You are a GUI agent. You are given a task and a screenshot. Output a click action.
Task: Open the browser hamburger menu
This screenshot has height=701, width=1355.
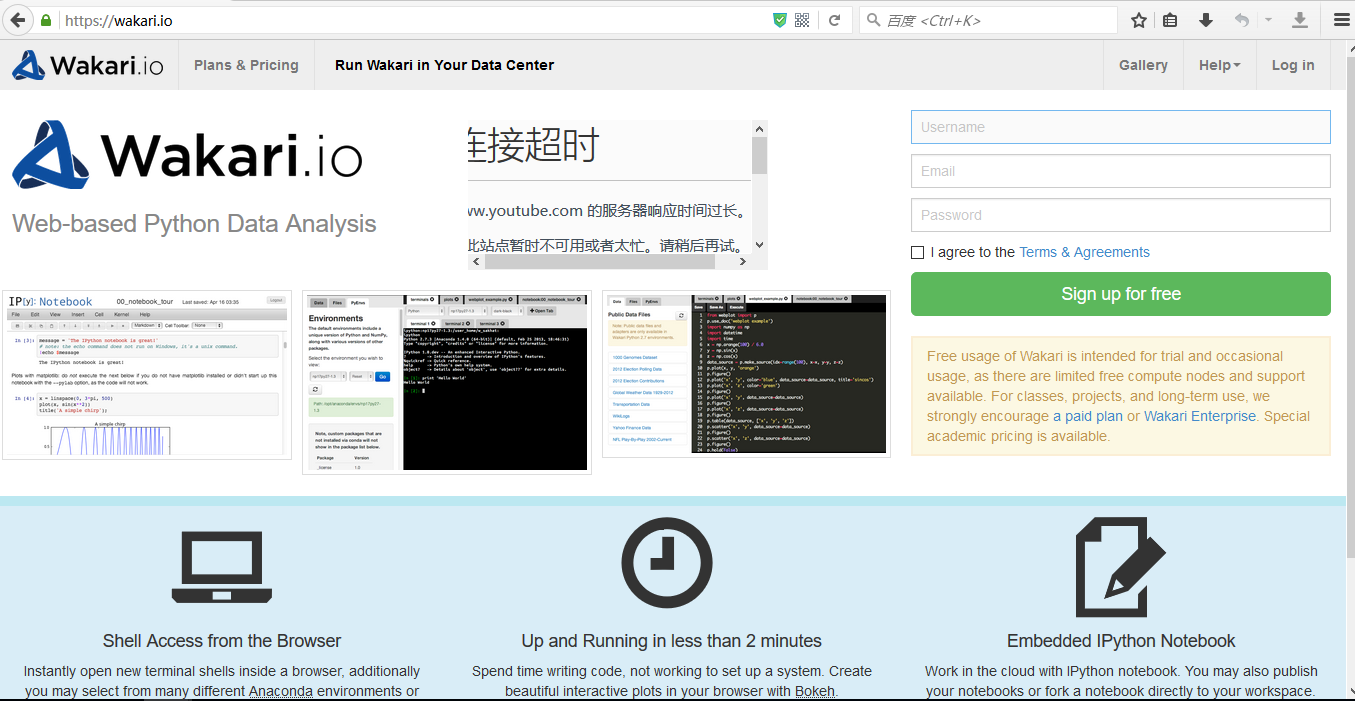(x=1341, y=19)
